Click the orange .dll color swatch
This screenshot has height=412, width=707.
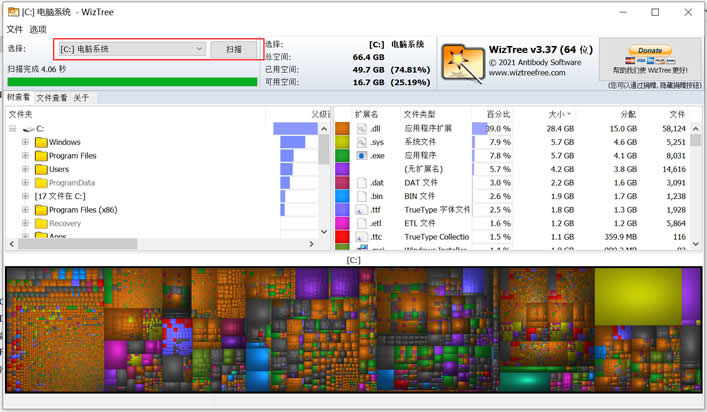(342, 129)
